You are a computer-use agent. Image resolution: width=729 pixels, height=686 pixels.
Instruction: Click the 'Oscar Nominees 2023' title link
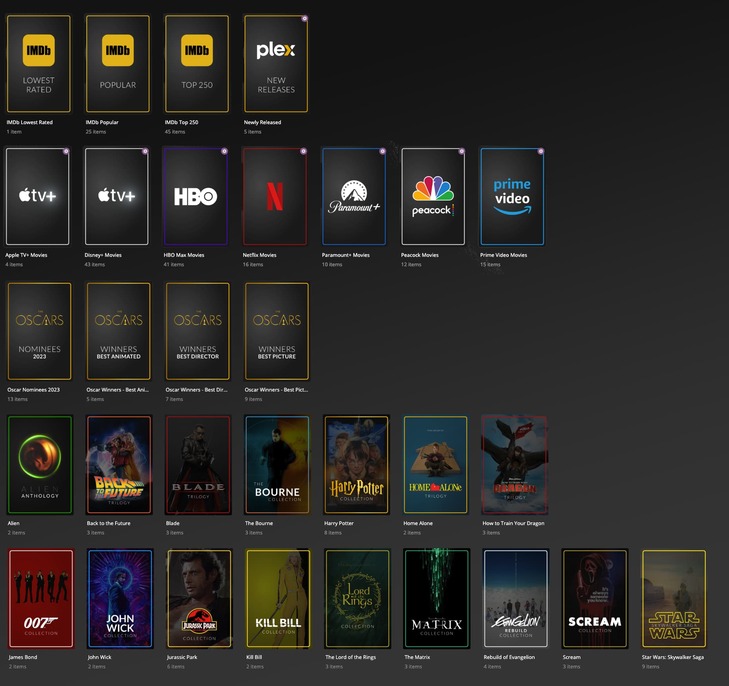click(33, 390)
